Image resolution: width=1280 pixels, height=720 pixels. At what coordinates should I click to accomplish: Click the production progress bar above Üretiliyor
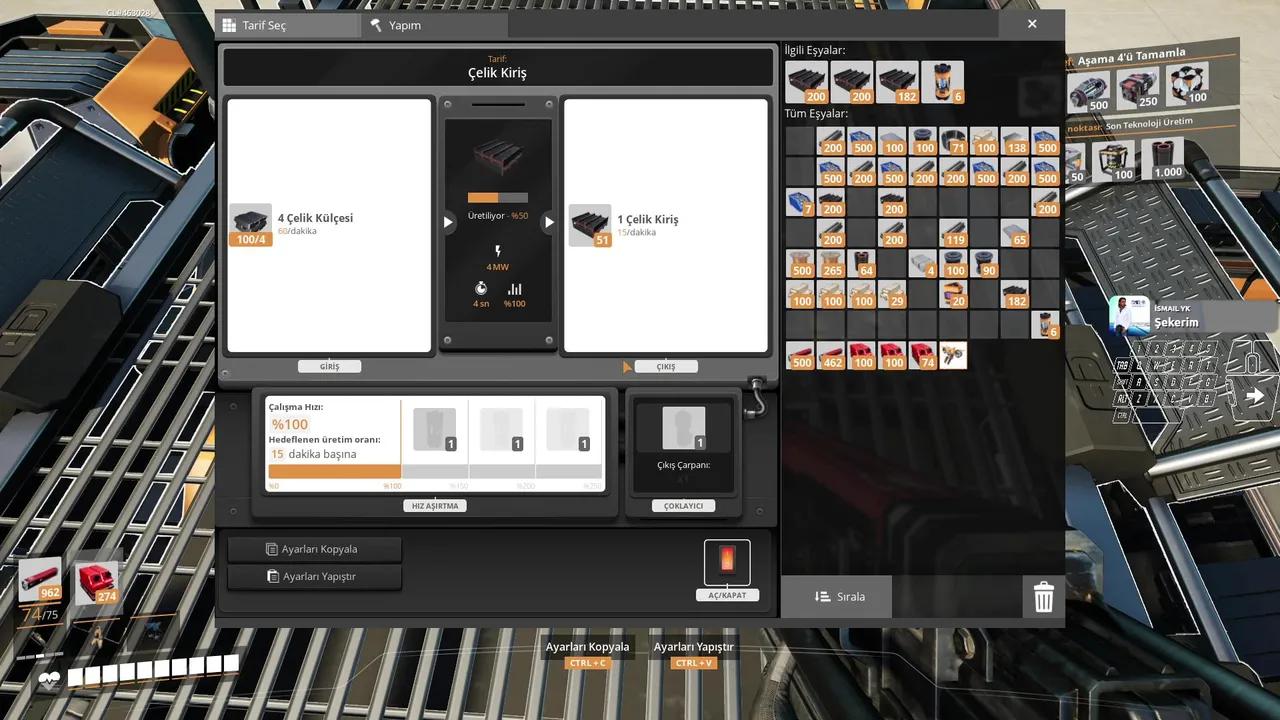(x=498, y=198)
